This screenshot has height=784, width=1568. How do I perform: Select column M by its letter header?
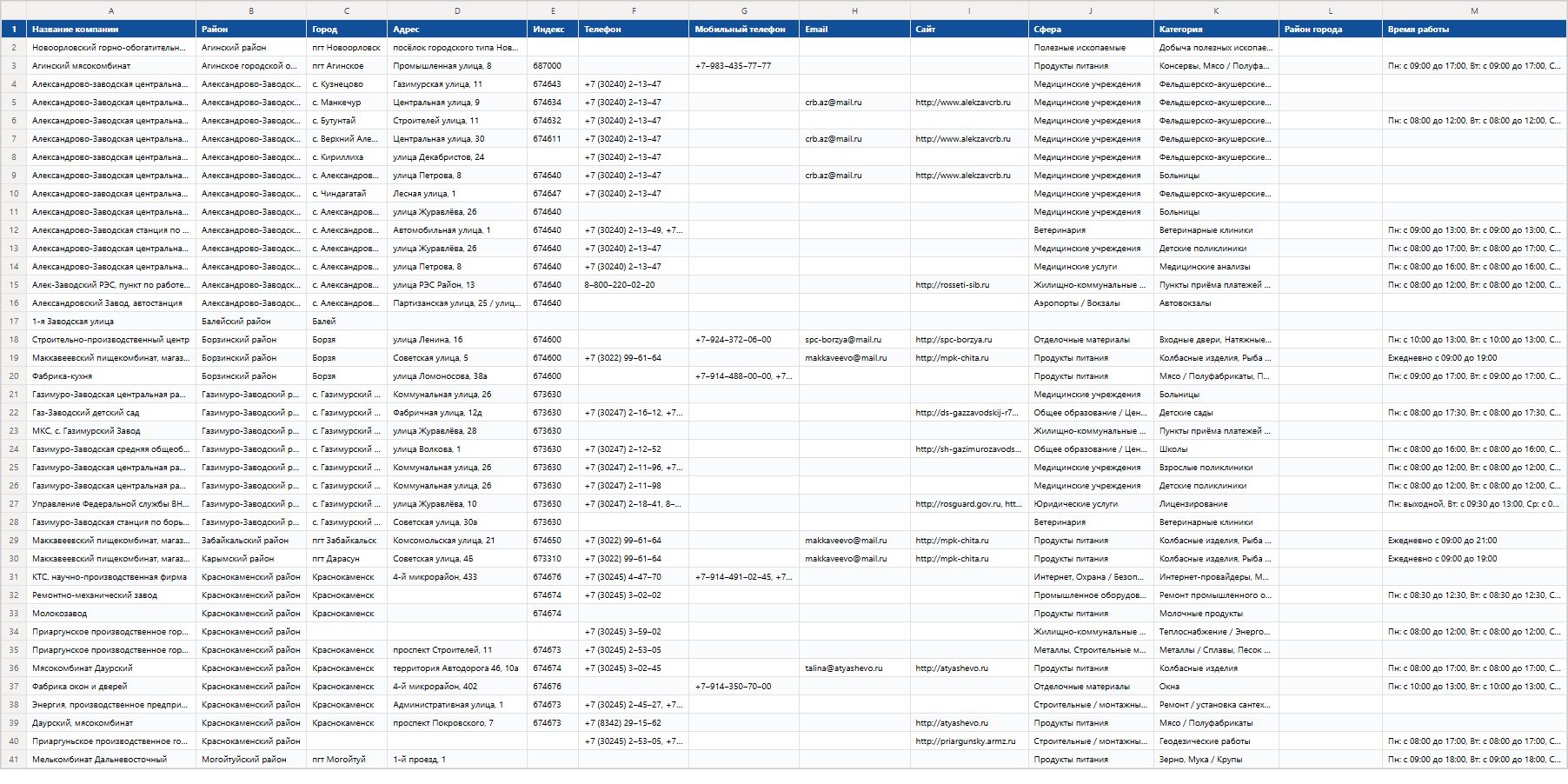tap(1475, 10)
